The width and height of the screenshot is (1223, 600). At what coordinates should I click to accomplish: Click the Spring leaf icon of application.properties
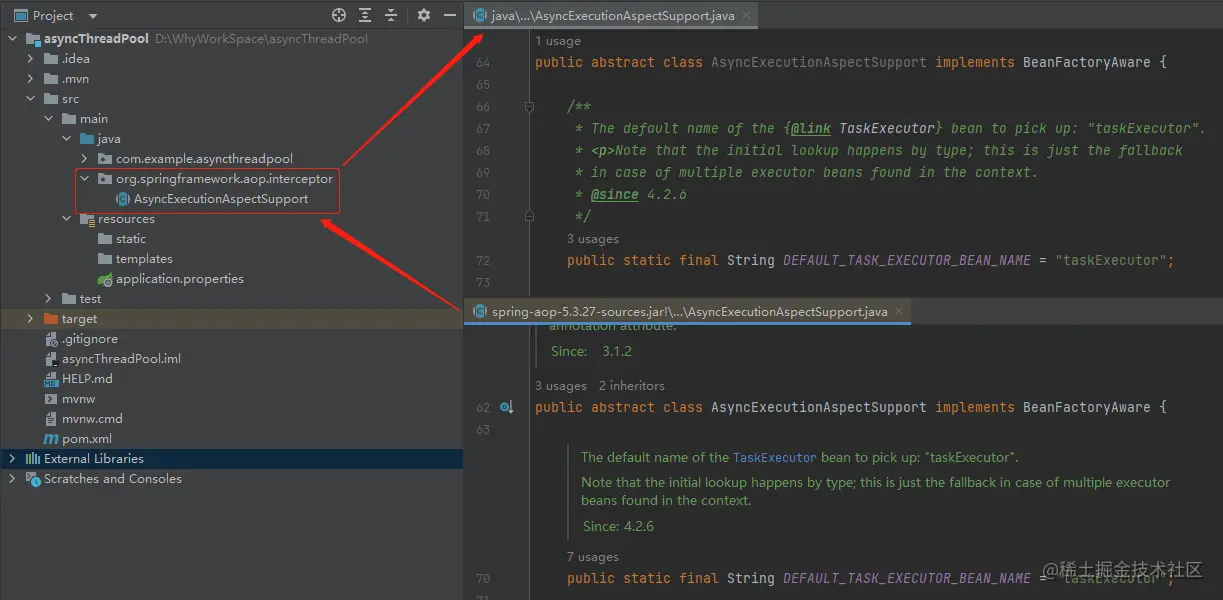click(105, 279)
